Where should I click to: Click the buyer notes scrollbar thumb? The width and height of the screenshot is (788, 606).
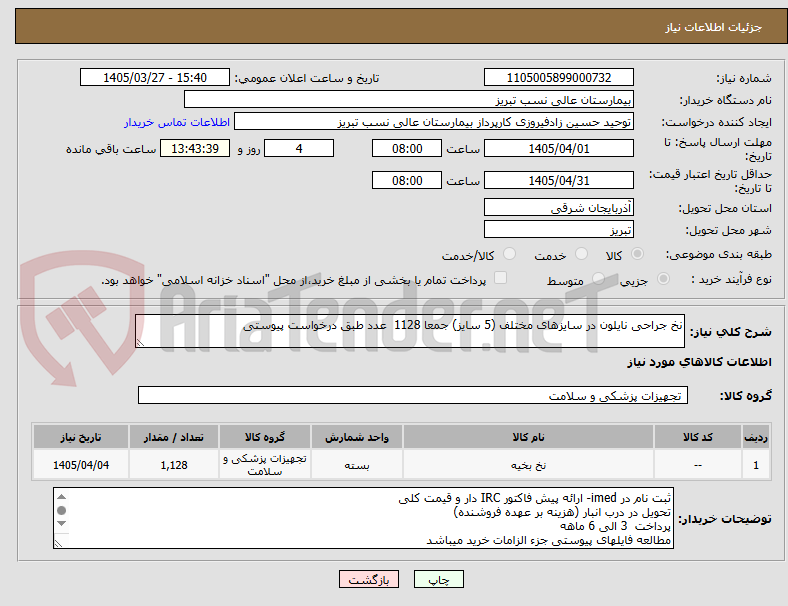(x=61, y=511)
